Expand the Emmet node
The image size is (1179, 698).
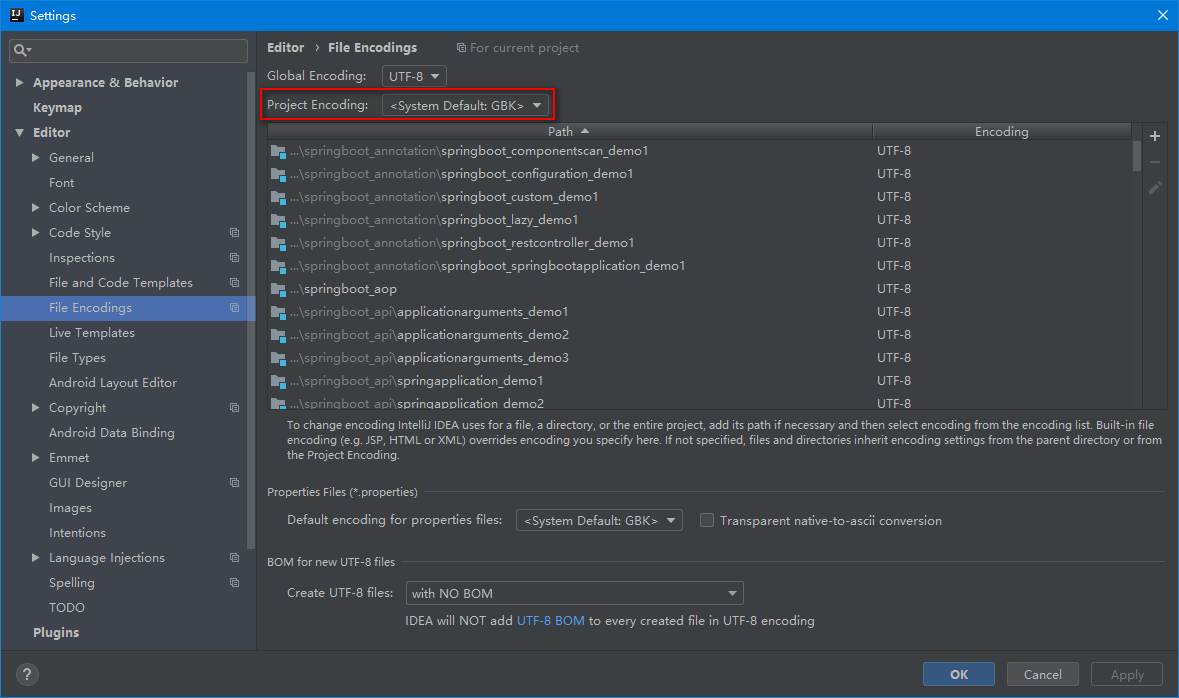pyautogui.click(x=35, y=458)
